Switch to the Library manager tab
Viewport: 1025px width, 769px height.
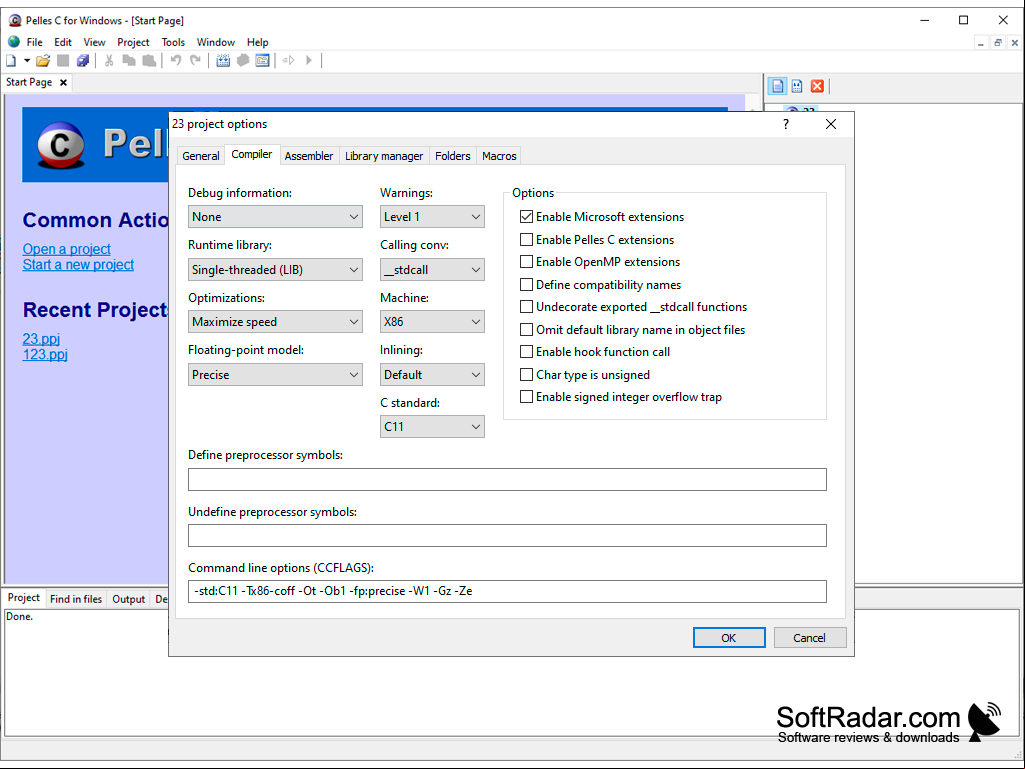[384, 156]
